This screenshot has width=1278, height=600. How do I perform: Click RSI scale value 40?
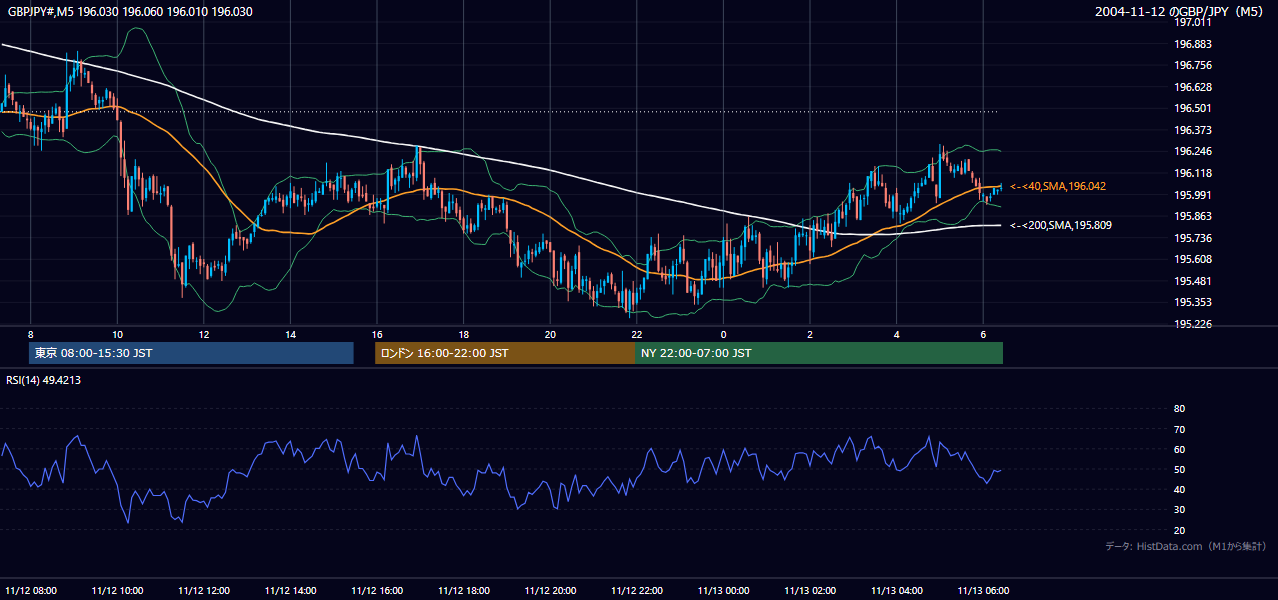click(x=1179, y=489)
